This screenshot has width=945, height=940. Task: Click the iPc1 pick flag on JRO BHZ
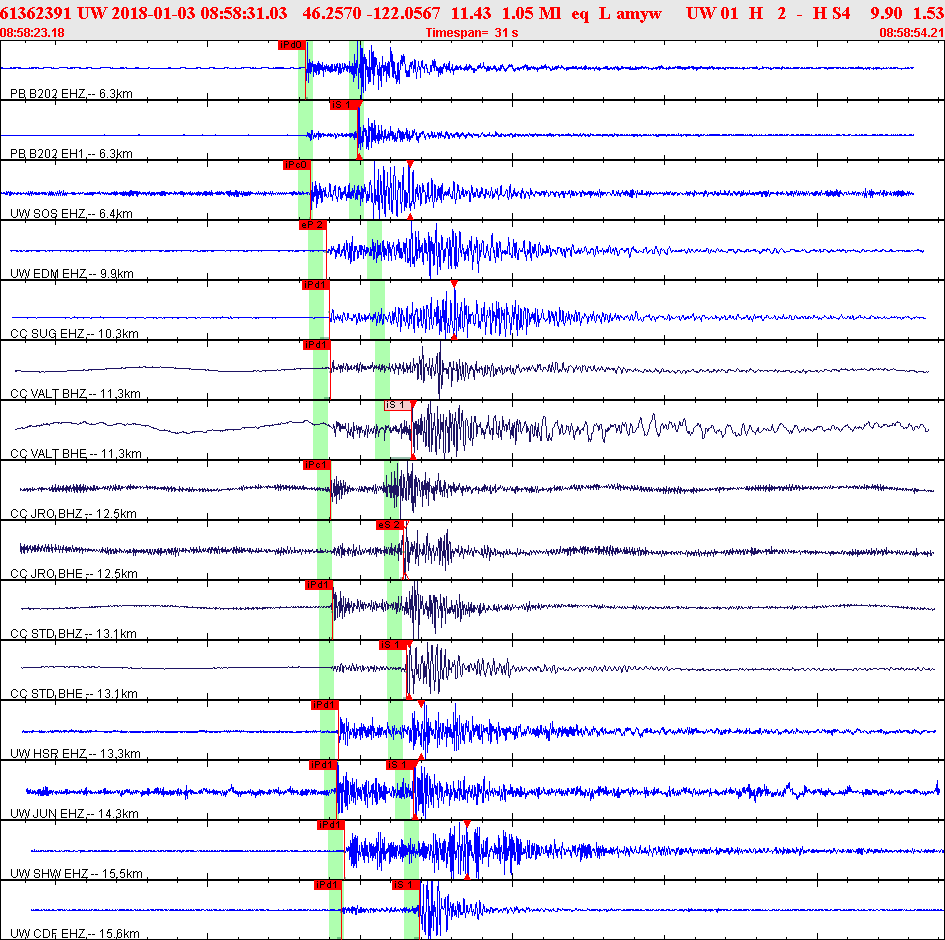[x=317, y=465]
